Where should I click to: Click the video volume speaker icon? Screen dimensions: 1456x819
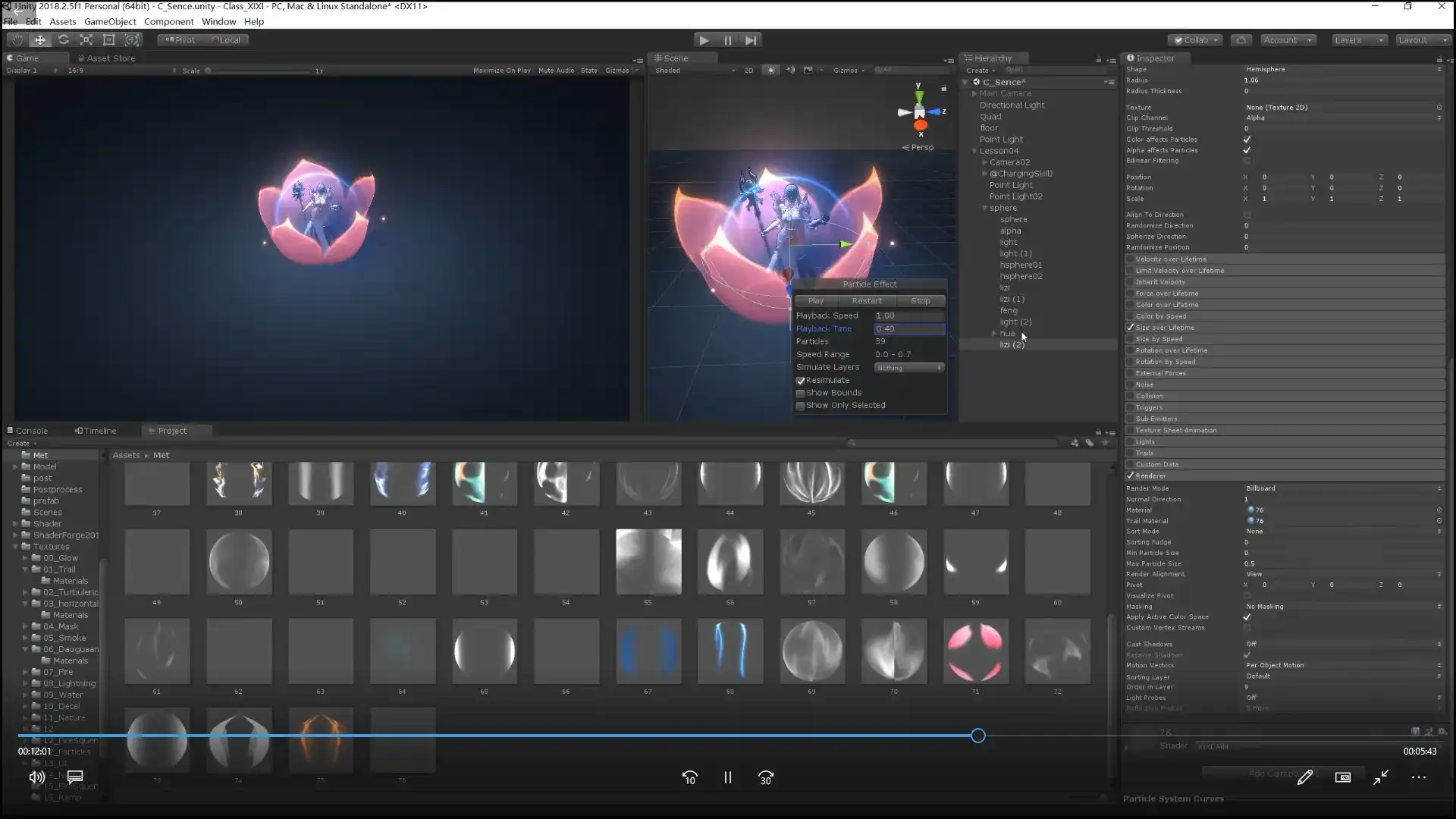pos(36,777)
